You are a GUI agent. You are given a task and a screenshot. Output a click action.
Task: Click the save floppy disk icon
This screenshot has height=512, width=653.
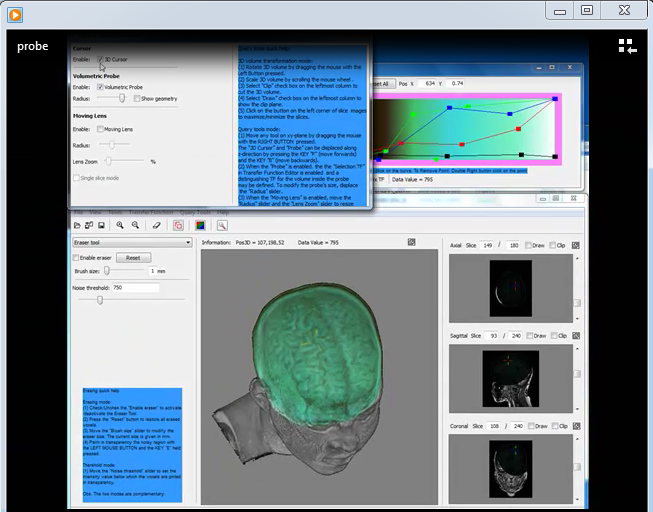tap(101, 225)
